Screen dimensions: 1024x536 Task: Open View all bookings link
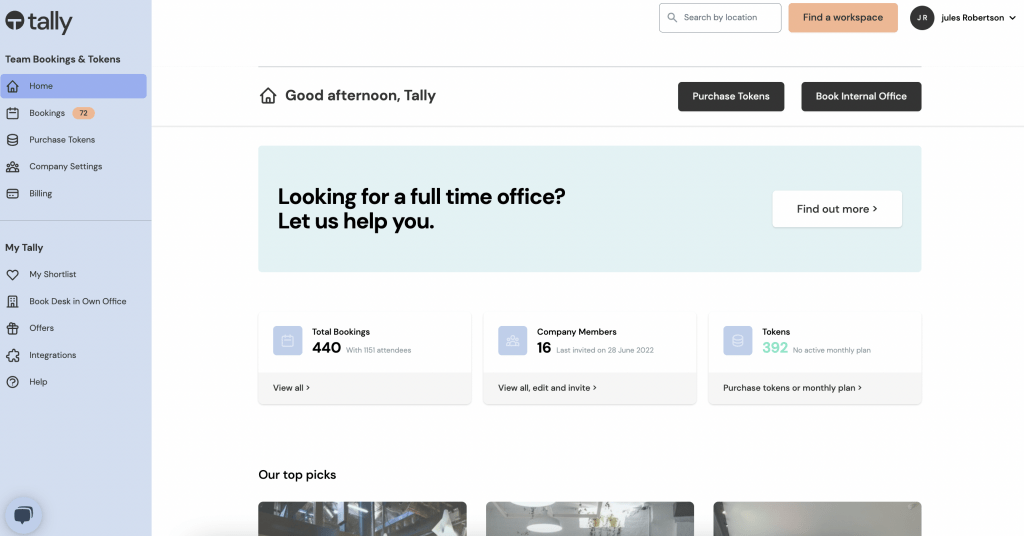click(291, 388)
